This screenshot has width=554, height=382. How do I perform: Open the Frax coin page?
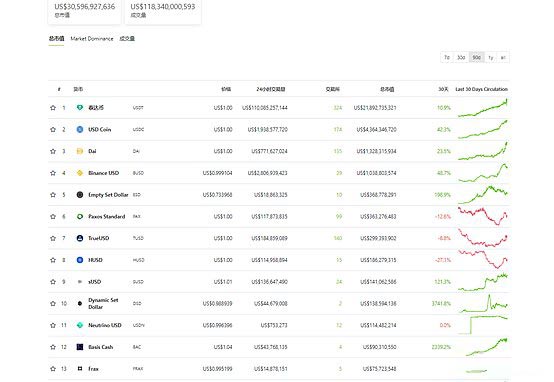[93, 369]
